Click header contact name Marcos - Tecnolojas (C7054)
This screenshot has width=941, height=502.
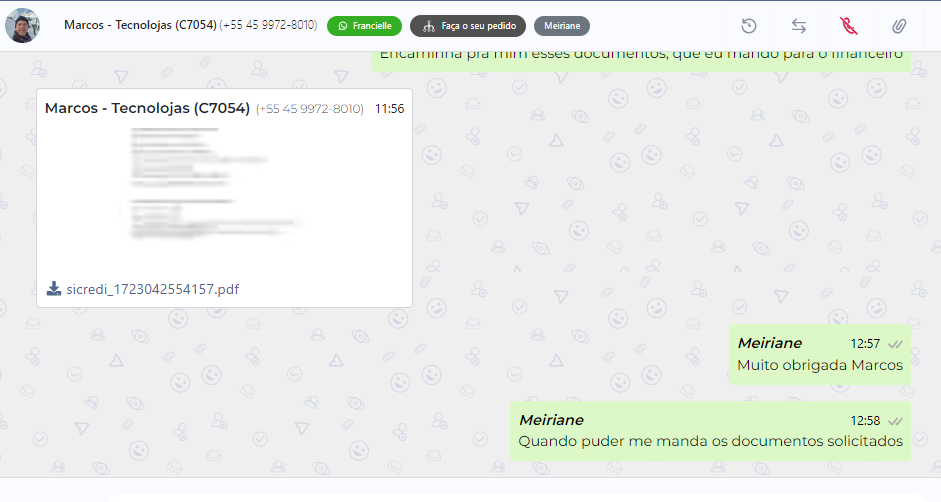coord(140,25)
